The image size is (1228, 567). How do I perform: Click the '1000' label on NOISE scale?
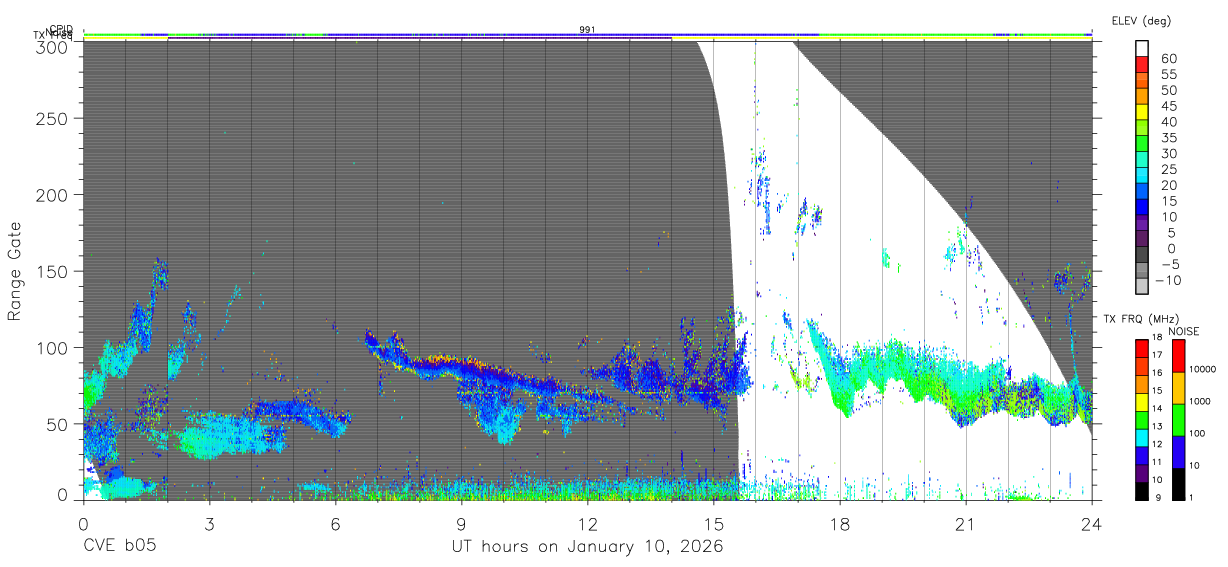click(1201, 403)
